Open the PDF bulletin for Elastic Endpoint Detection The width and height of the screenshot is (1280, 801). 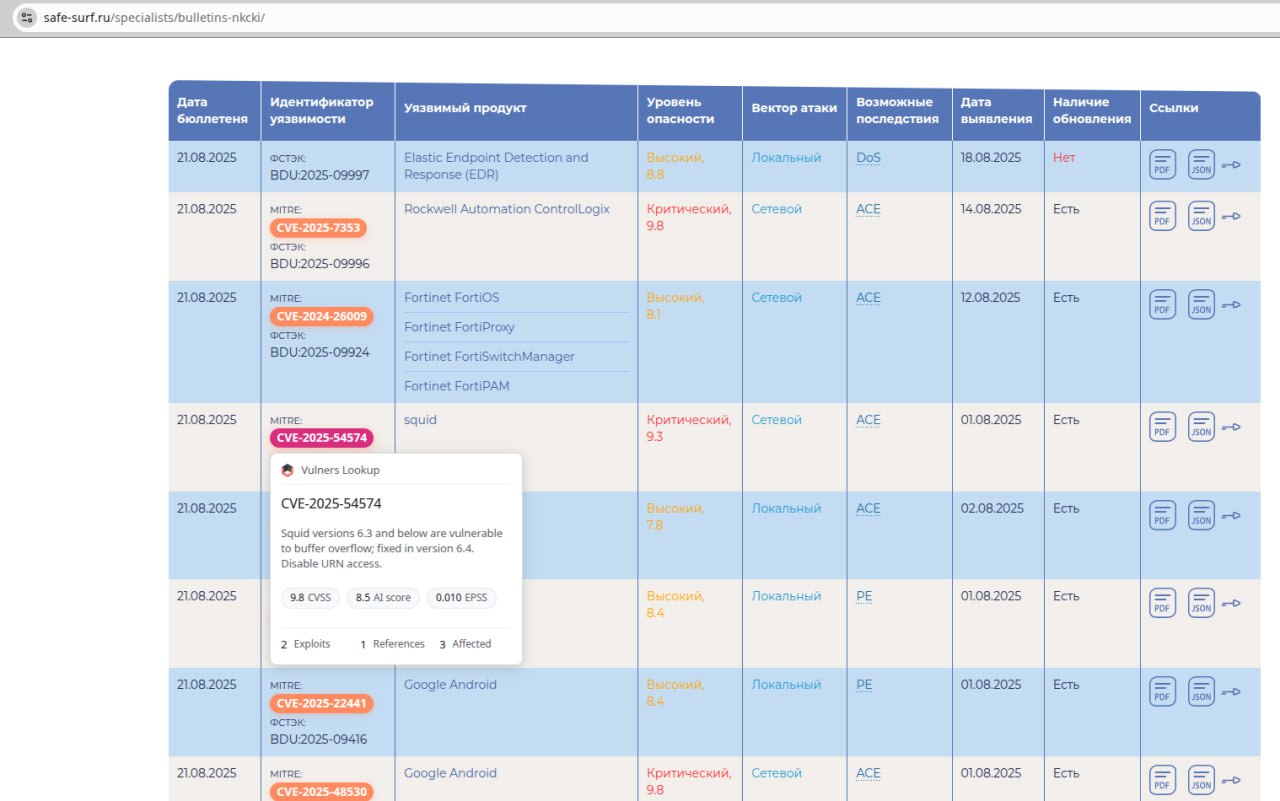[x=1162, y=165]
